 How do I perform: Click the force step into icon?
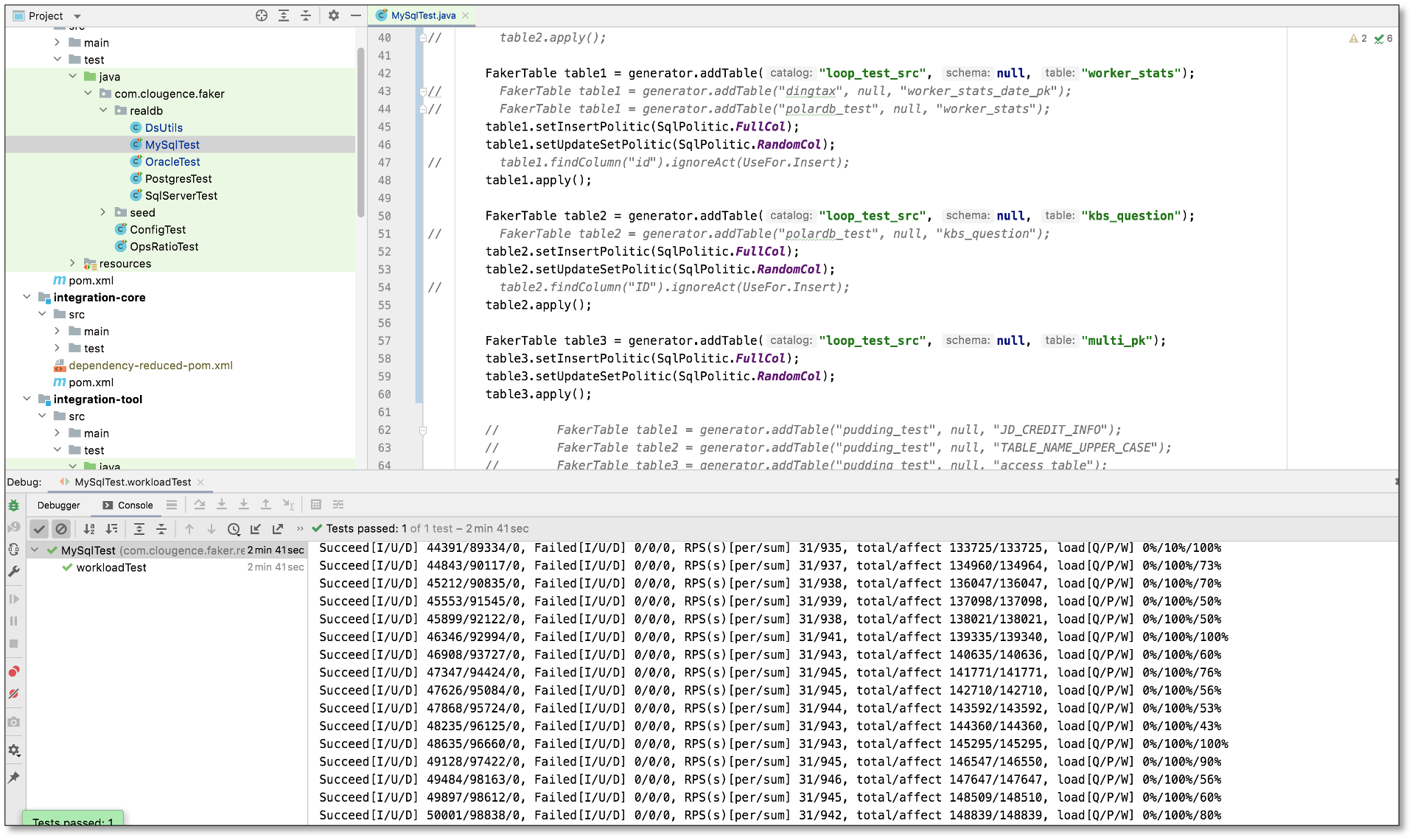[x=244, y=505]
